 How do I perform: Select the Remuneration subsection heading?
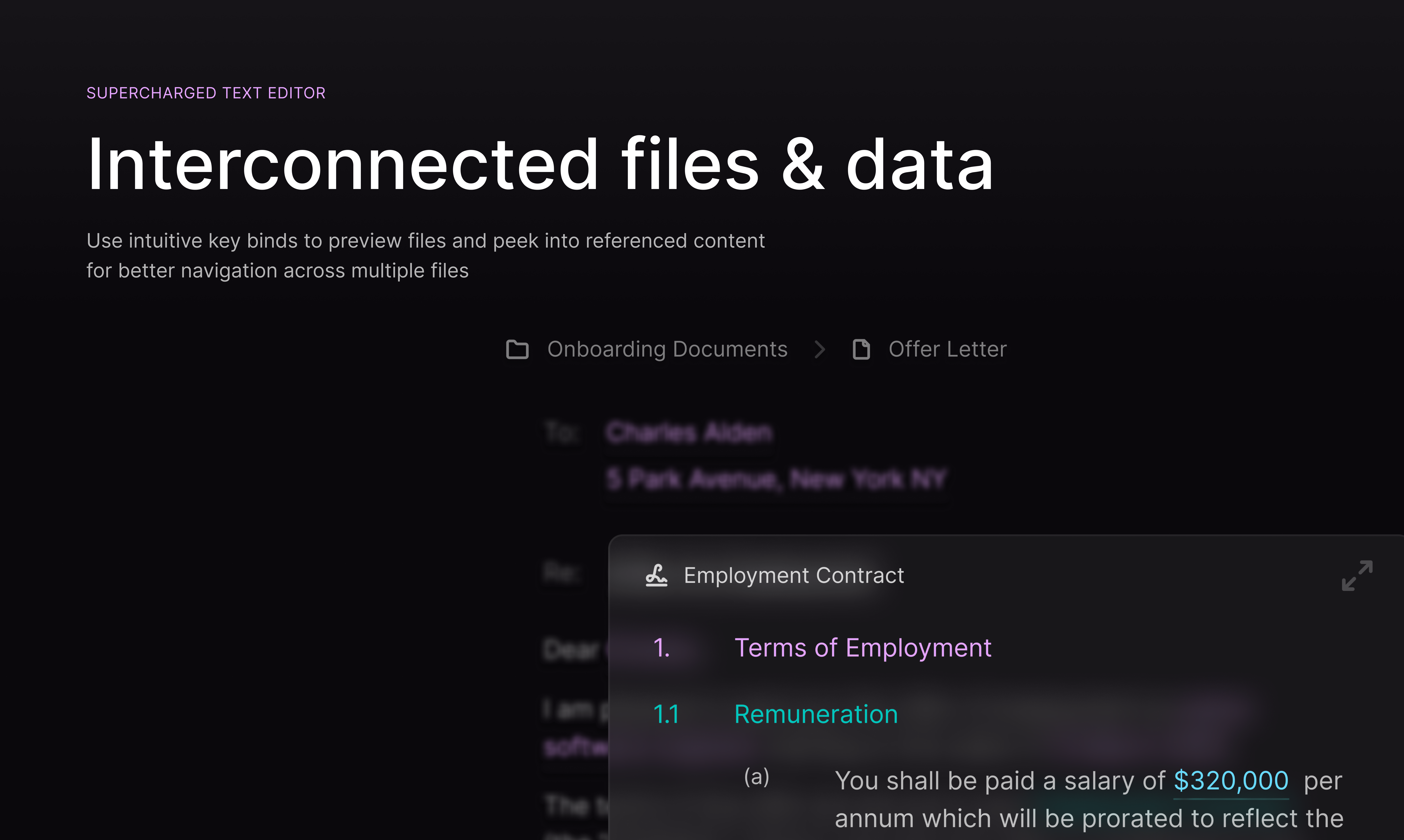[x=816, y=714]
